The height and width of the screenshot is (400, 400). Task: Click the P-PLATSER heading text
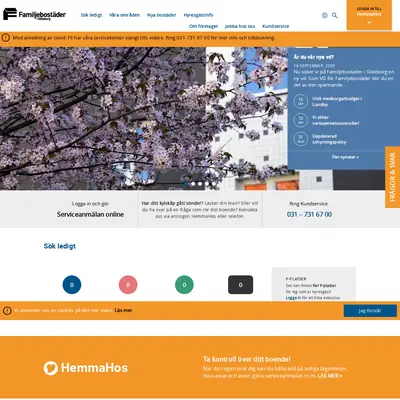tap(296, 279)
